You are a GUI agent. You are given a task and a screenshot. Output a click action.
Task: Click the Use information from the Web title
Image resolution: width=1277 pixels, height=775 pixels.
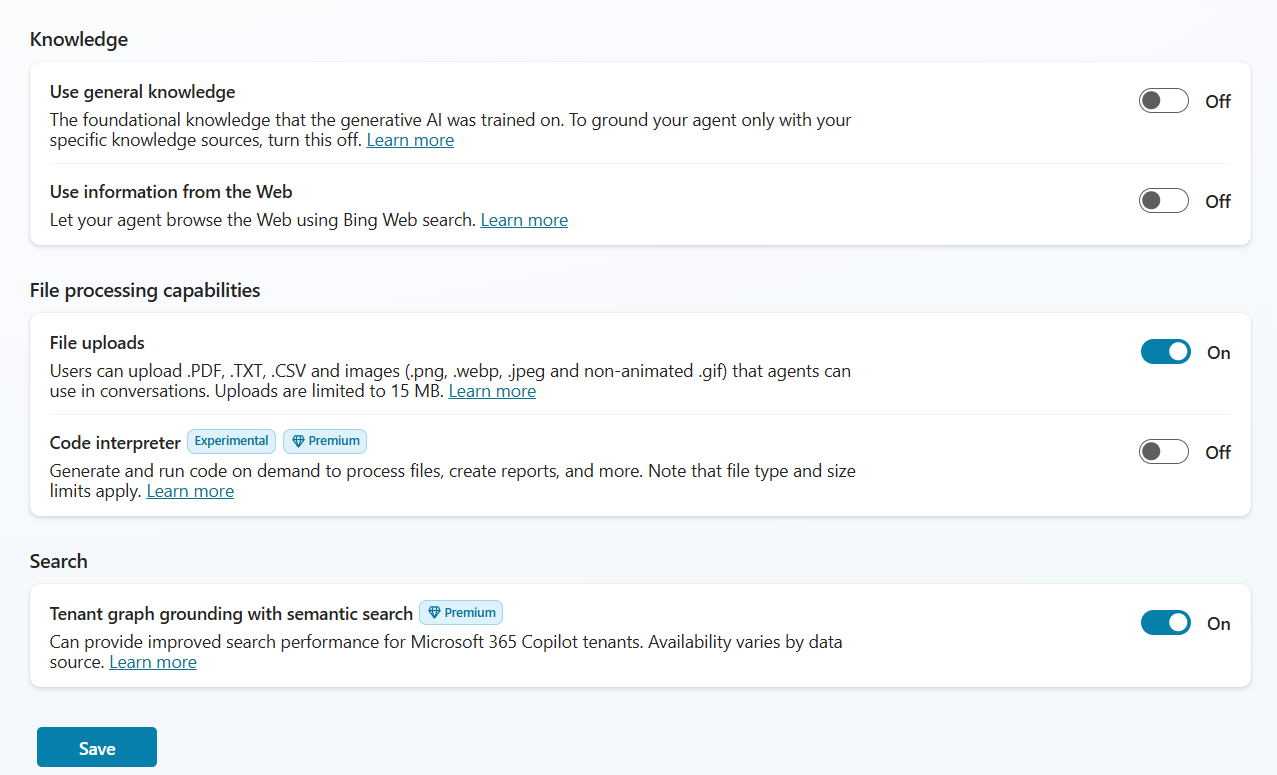(171, 192)
